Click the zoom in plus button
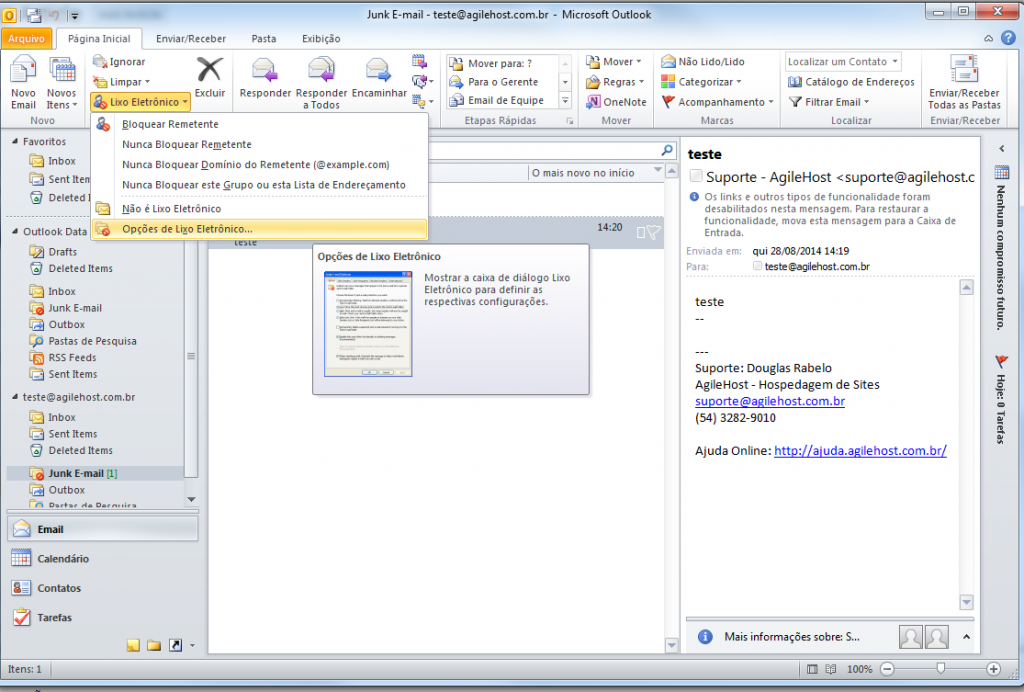This screenshot has width=1024, height=692. 993,668
